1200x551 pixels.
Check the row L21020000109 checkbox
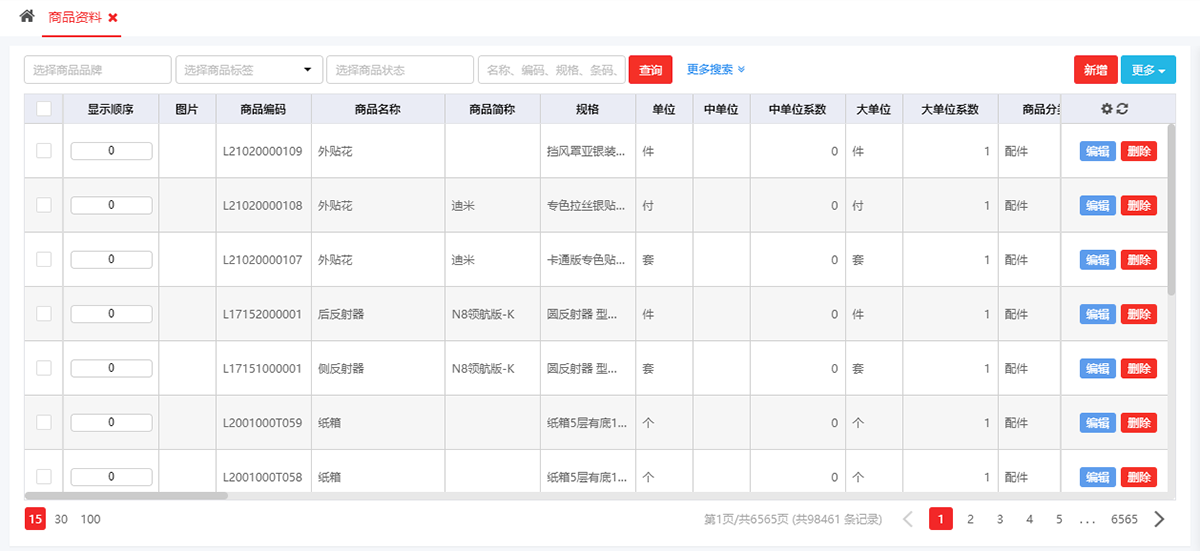[x=44, y=151]
